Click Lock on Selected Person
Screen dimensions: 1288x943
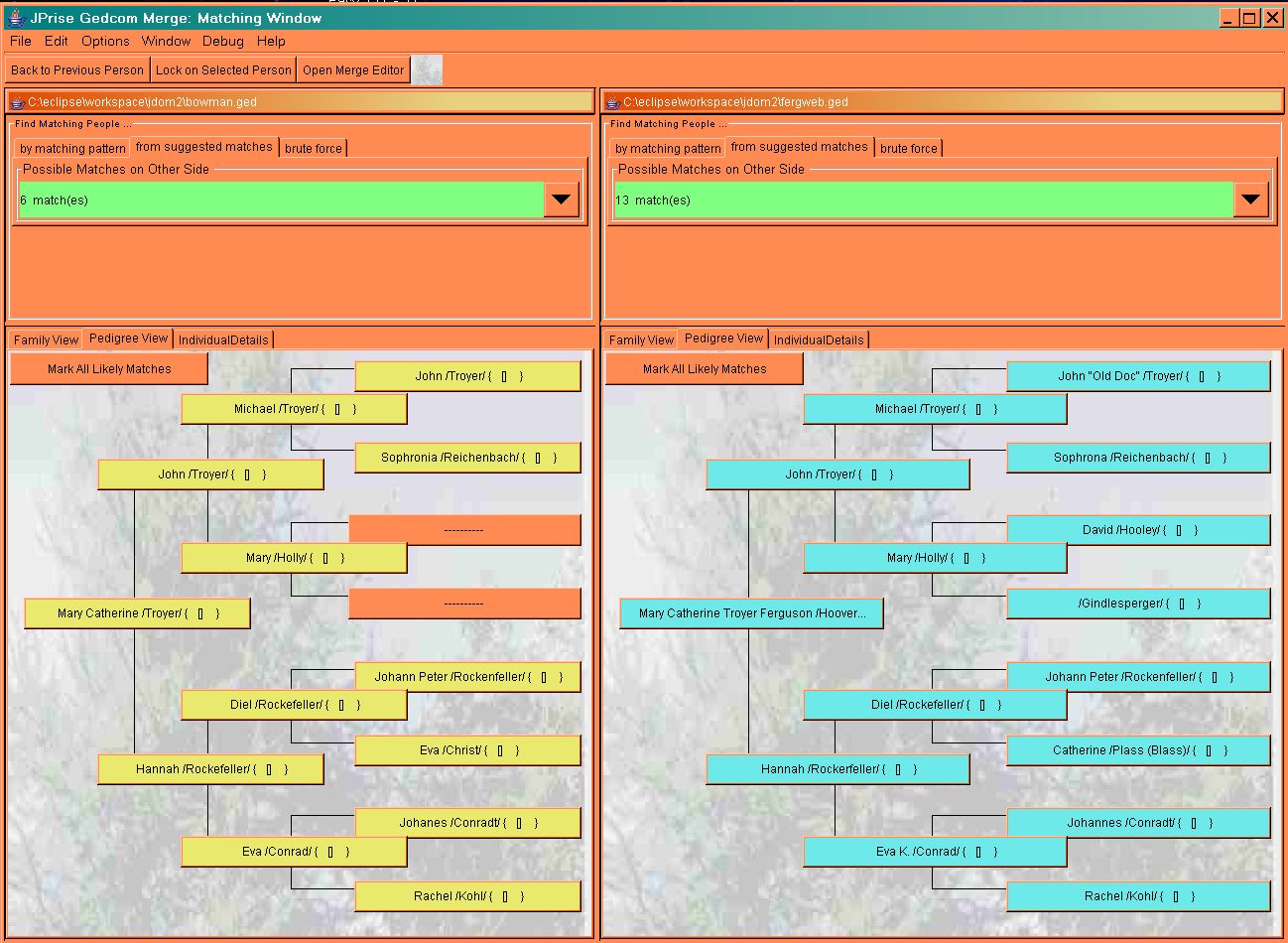point(223,69)
